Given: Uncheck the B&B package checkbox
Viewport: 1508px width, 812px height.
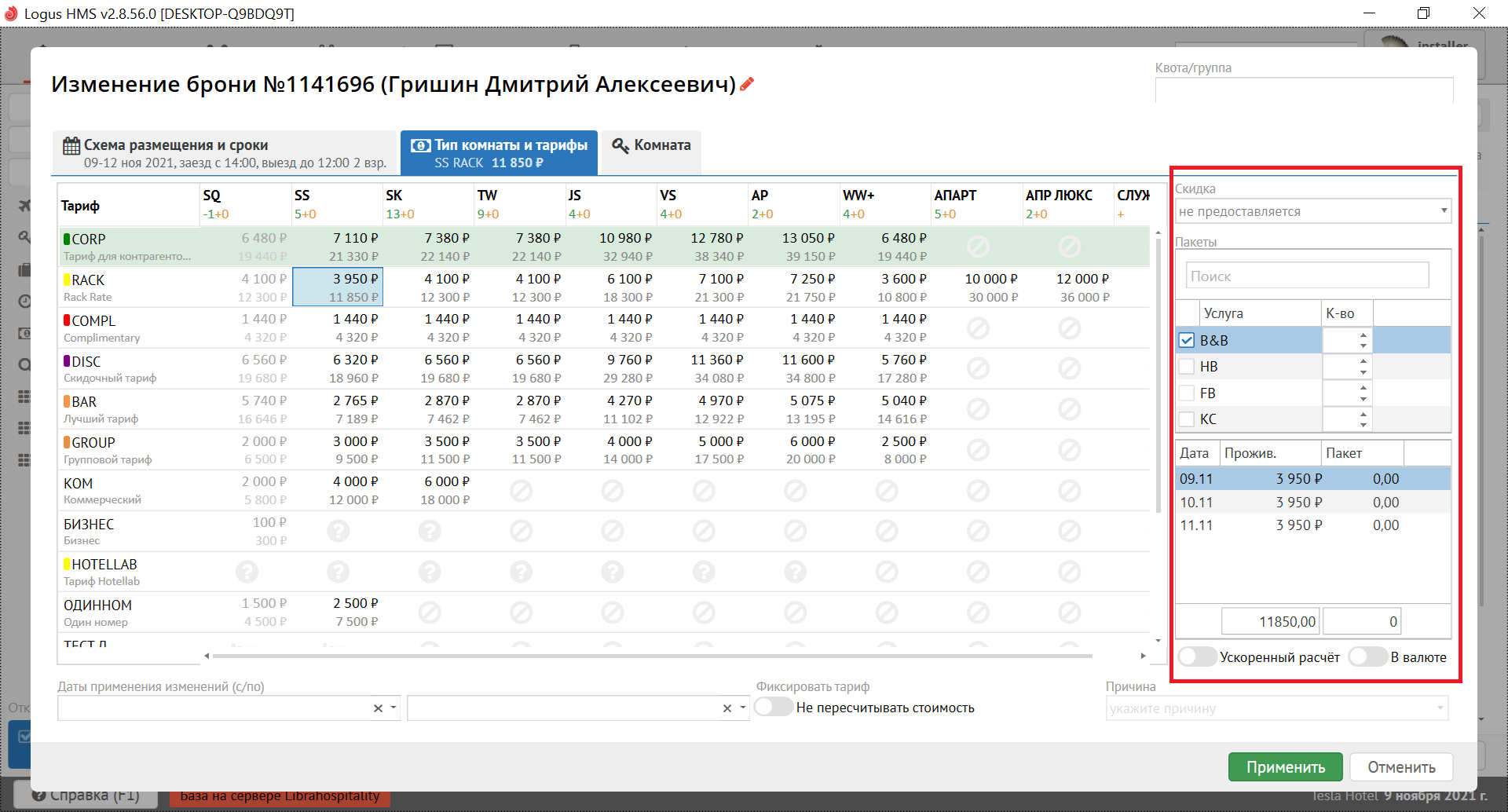Looking at the screenshot, I should (x=1187, y=341).
